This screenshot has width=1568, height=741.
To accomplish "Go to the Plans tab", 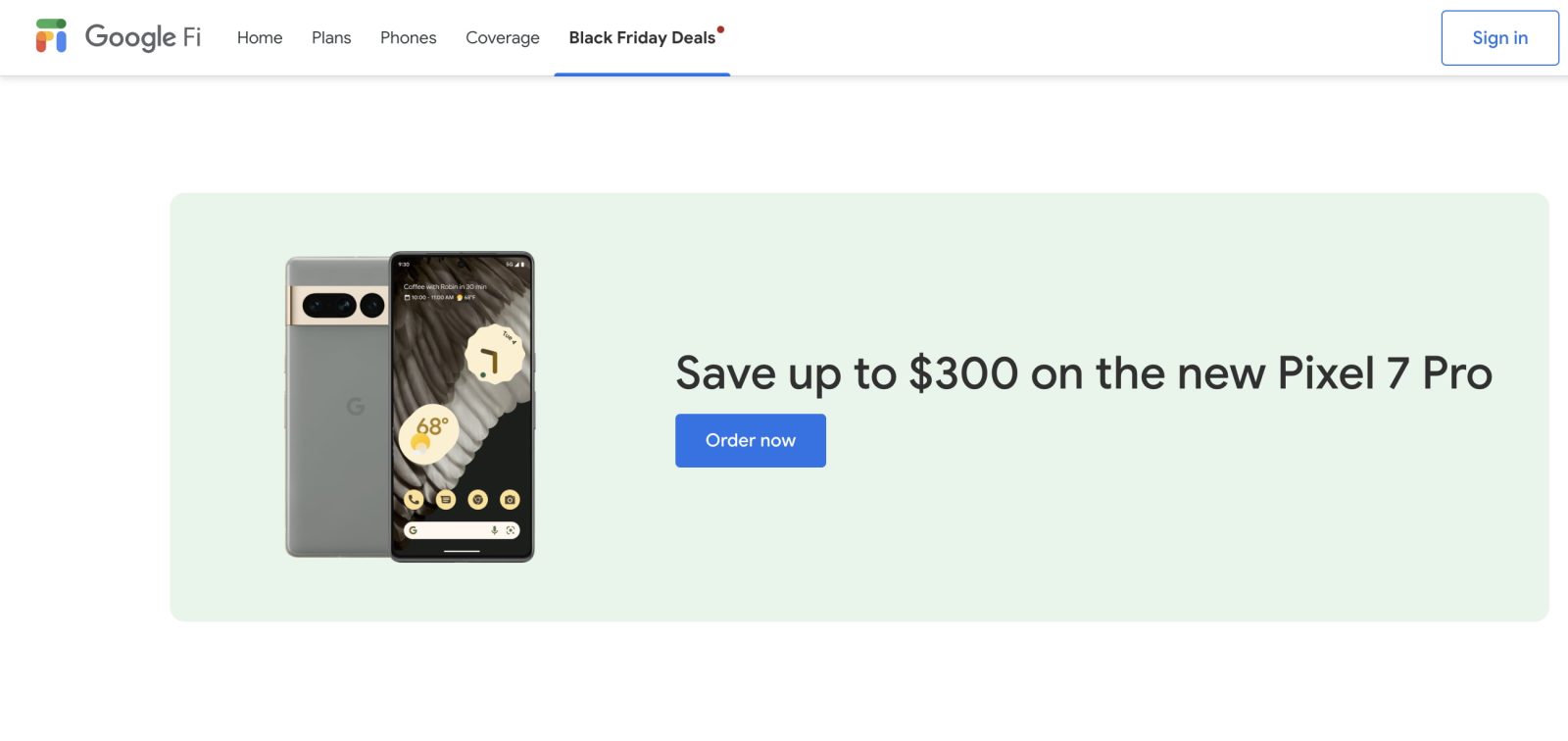I will [x=331, y=38].
